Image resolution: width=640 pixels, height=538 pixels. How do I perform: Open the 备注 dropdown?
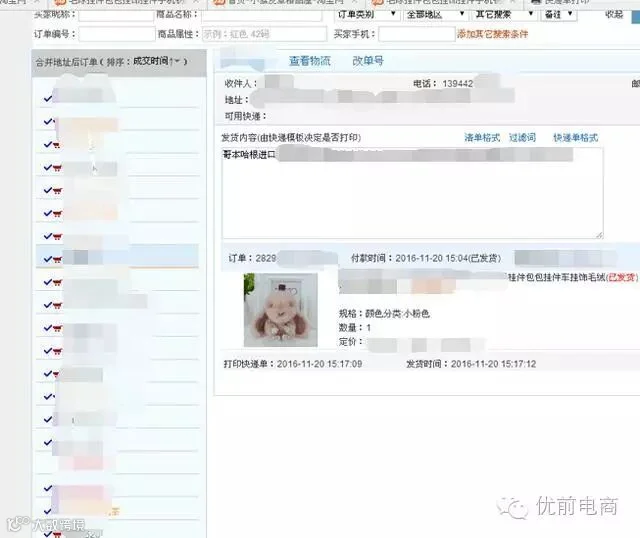click(559, 15)
